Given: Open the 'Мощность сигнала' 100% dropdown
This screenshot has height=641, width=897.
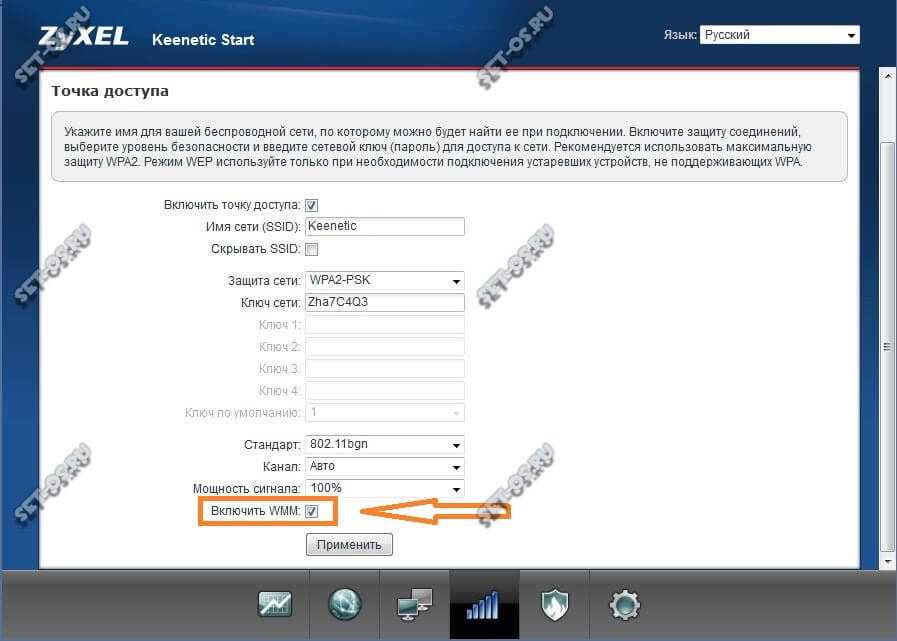Looking at the screenshot, I should point(384,488).
